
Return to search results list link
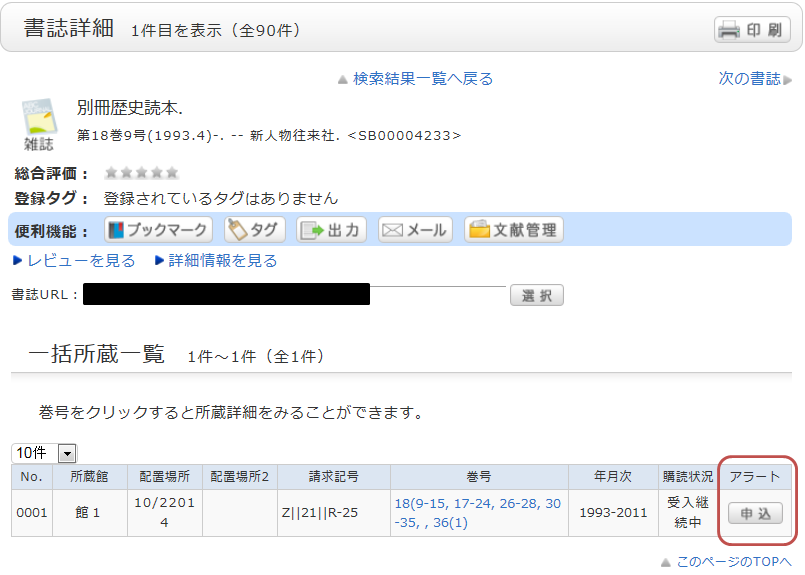(x=422, y=79)
